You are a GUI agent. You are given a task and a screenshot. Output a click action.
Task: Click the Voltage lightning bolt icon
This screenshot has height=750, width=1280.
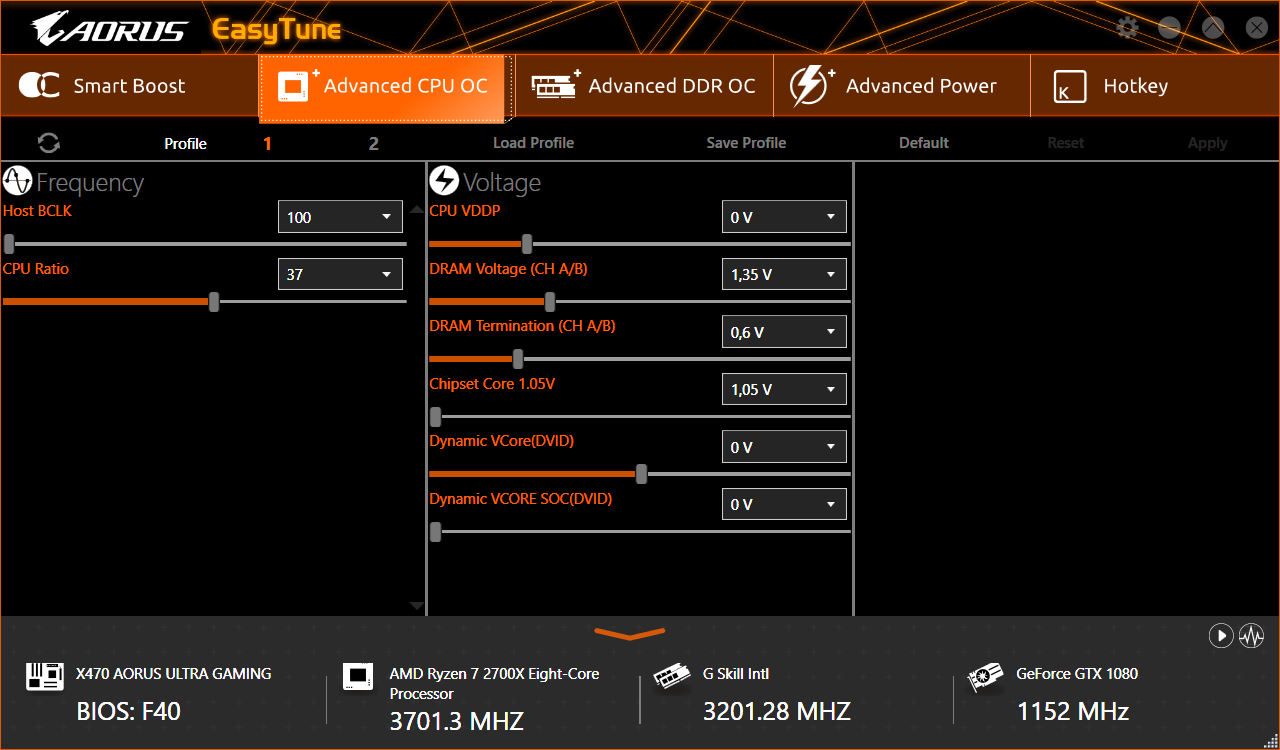point(444,181)
